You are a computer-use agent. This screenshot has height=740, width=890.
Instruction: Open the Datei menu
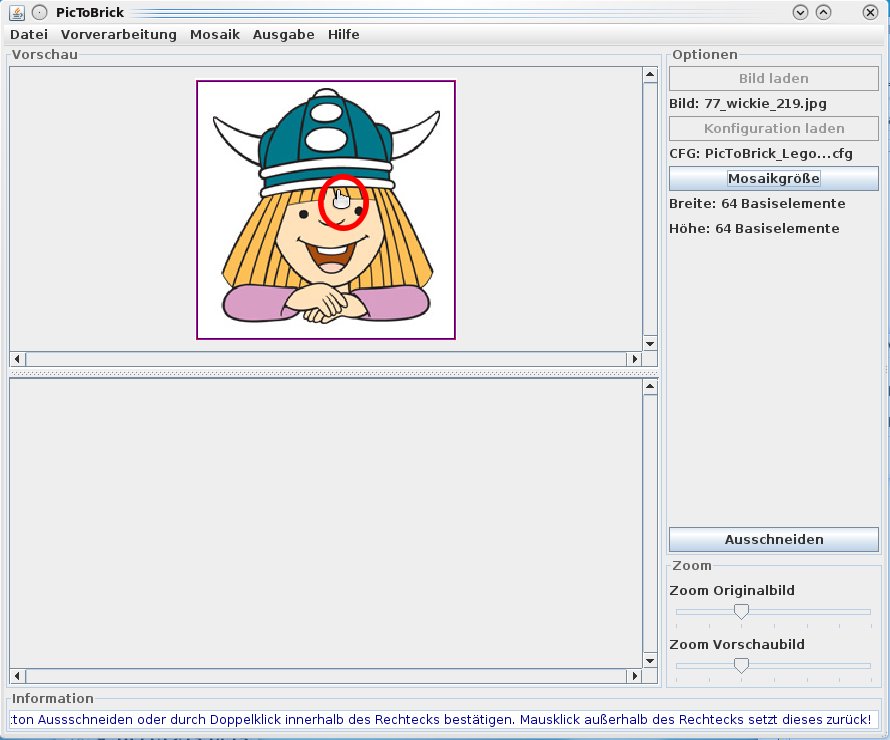pyautogui.click(x=29, y=35)
